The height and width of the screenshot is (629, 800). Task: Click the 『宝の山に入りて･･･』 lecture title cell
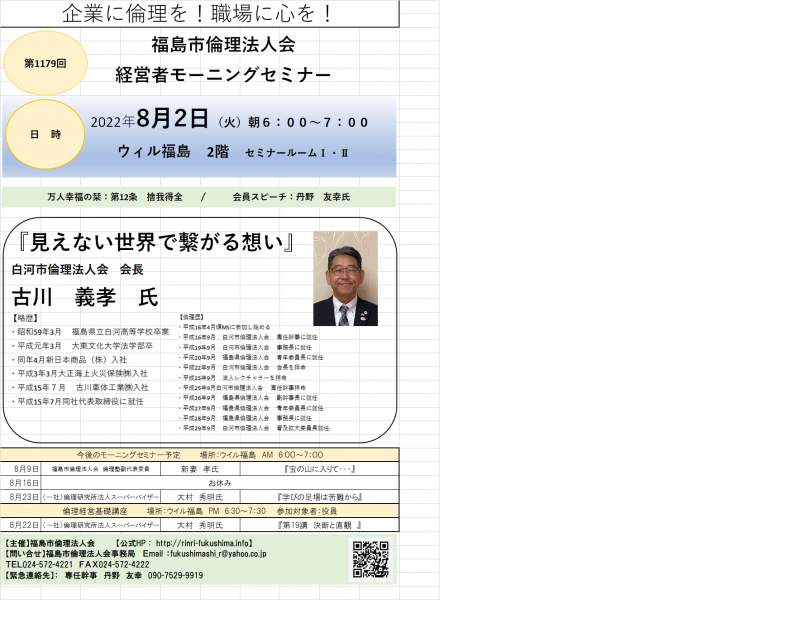[x=319, y=468]
